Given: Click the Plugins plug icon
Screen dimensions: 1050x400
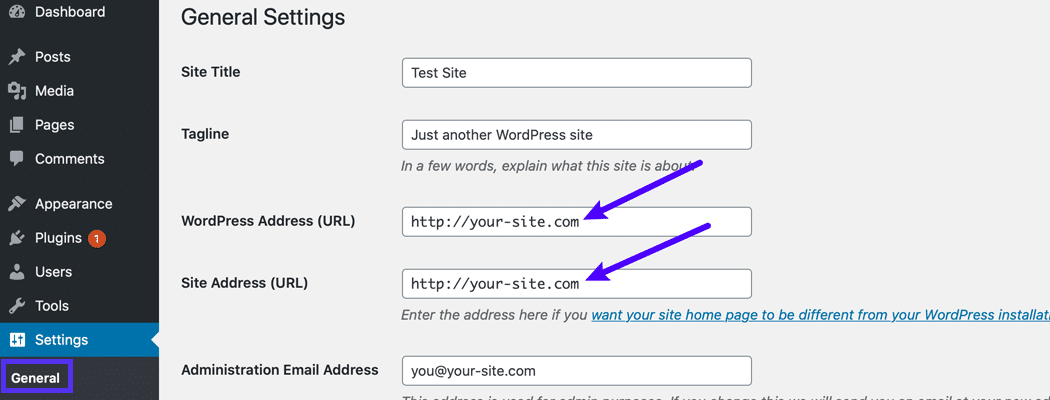Looking at the screenshot, I should 16,238.
